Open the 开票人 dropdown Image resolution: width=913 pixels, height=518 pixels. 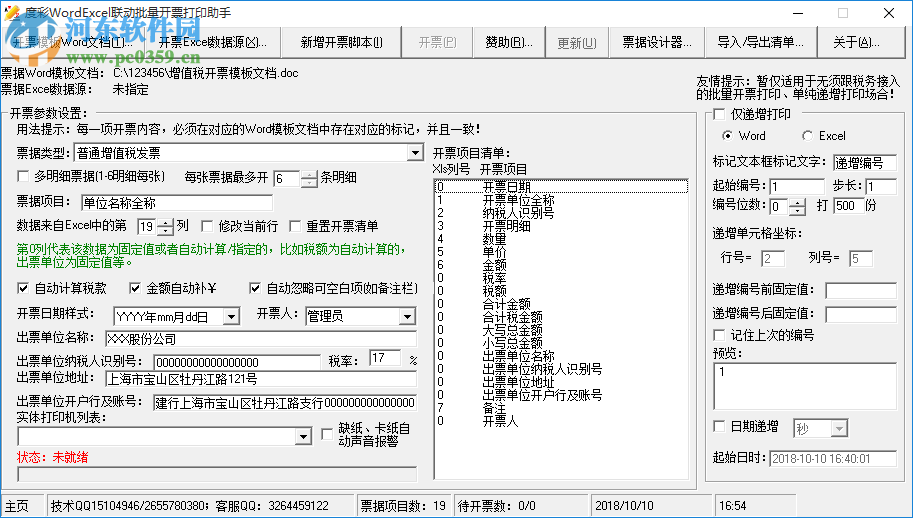click(408, 317)
